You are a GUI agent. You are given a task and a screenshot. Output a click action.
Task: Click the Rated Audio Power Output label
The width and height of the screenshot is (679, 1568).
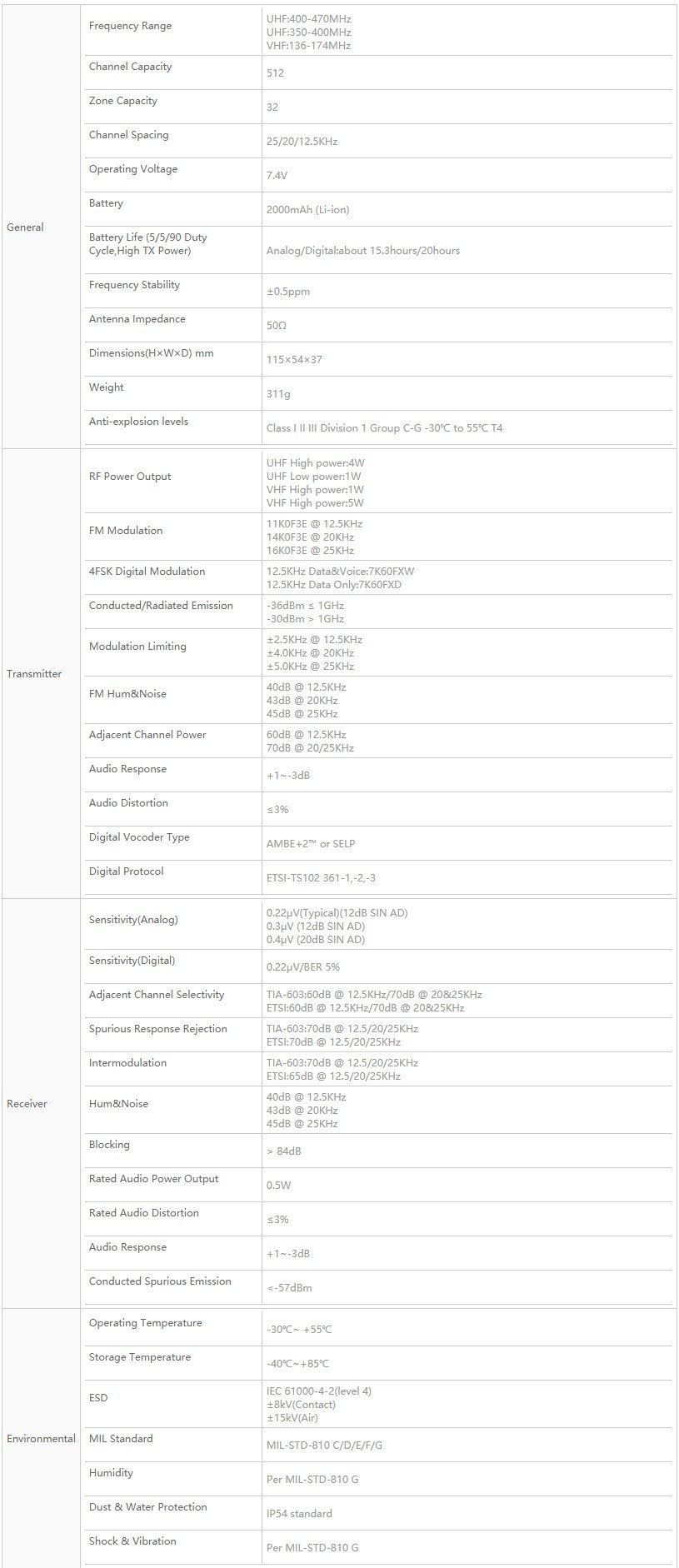click(x=153, y=1178)
